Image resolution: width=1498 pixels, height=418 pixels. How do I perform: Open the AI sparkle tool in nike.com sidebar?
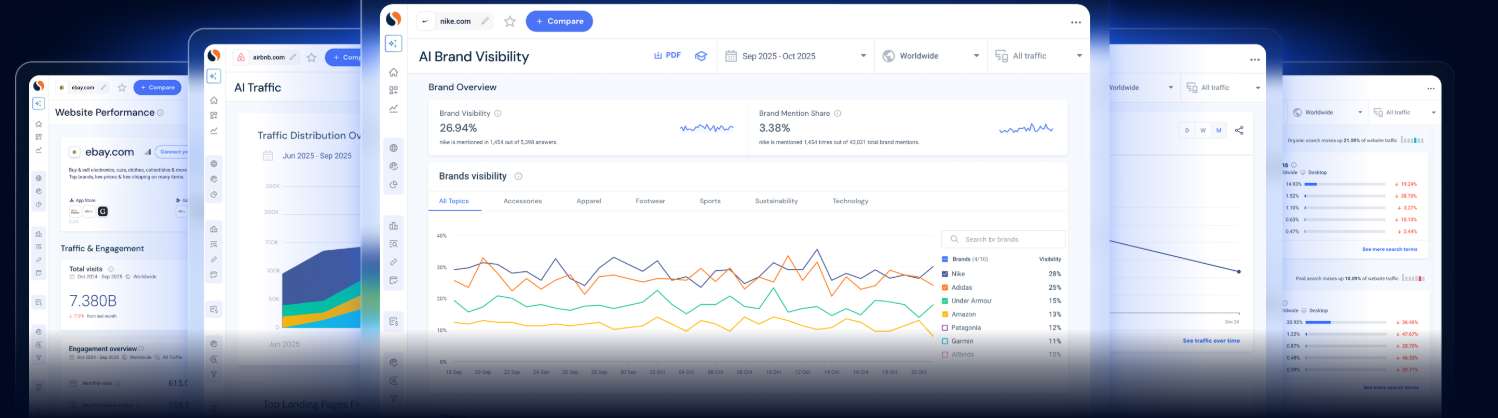pos(393,43)
